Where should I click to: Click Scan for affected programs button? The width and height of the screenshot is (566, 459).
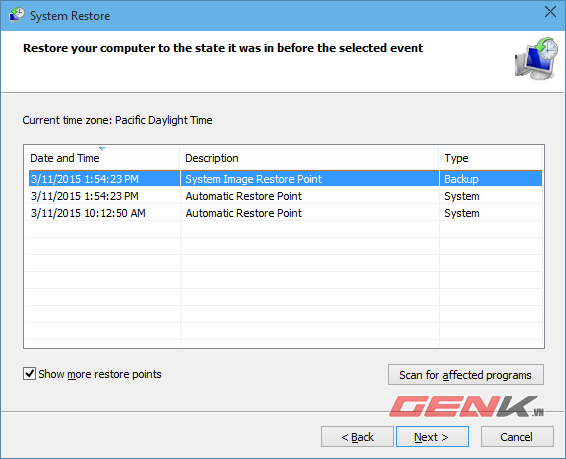[x=466, y=375]
